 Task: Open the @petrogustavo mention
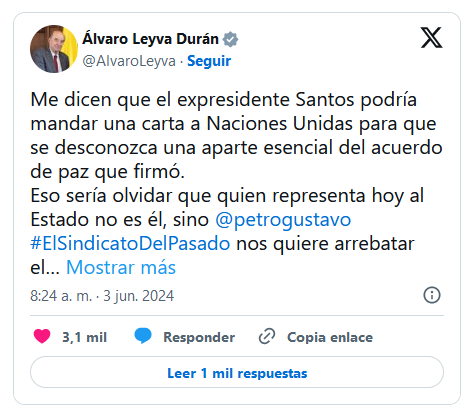coord(283,220)
